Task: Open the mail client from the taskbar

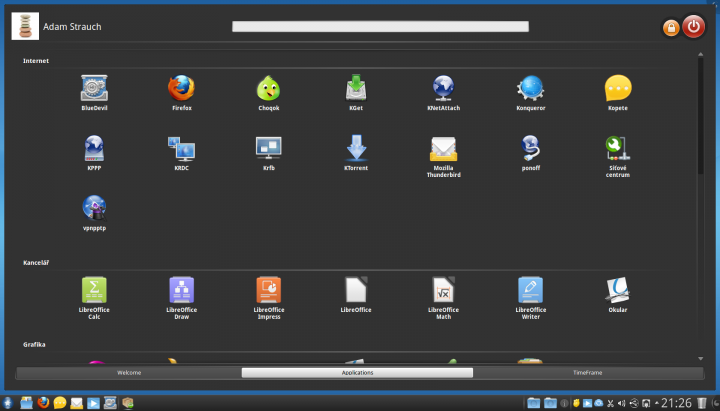Action: (76, 403)
